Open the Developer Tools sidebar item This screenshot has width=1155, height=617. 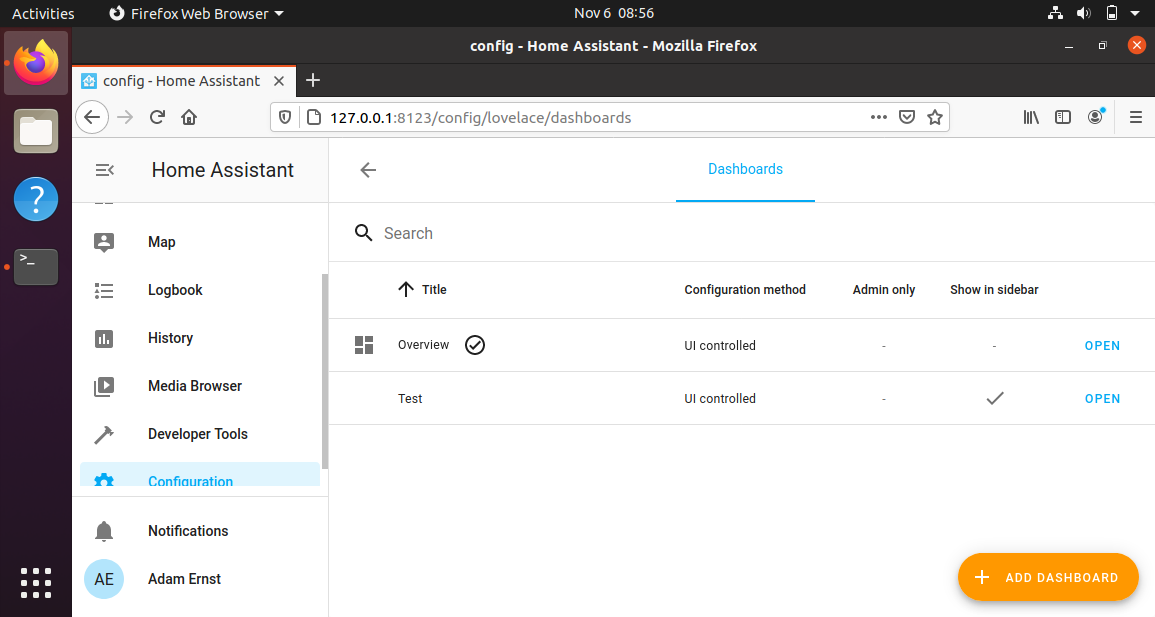[x=200, y=434]
